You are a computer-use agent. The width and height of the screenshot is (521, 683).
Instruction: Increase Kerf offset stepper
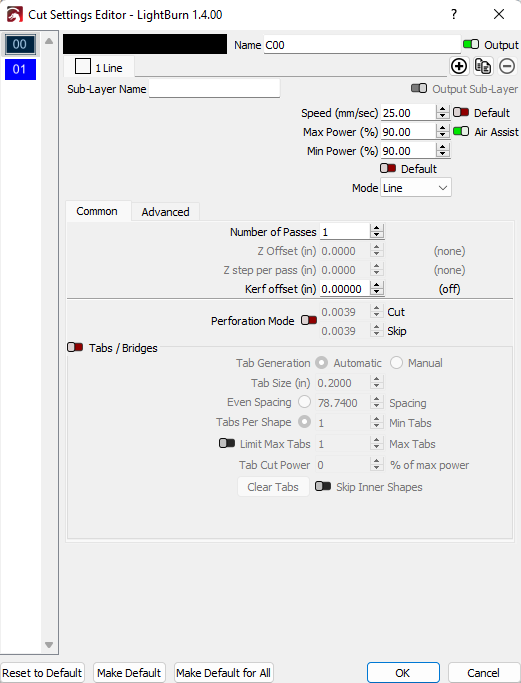click(377, 285)
